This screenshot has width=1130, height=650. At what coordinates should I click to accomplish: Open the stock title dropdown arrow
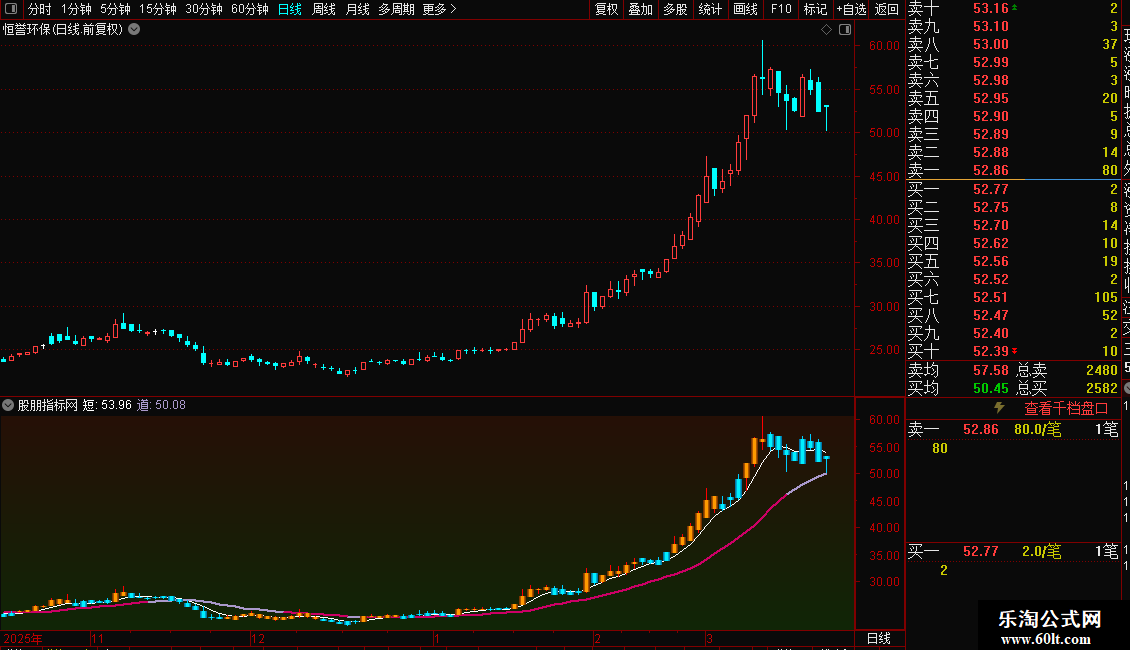click(134, 30)
